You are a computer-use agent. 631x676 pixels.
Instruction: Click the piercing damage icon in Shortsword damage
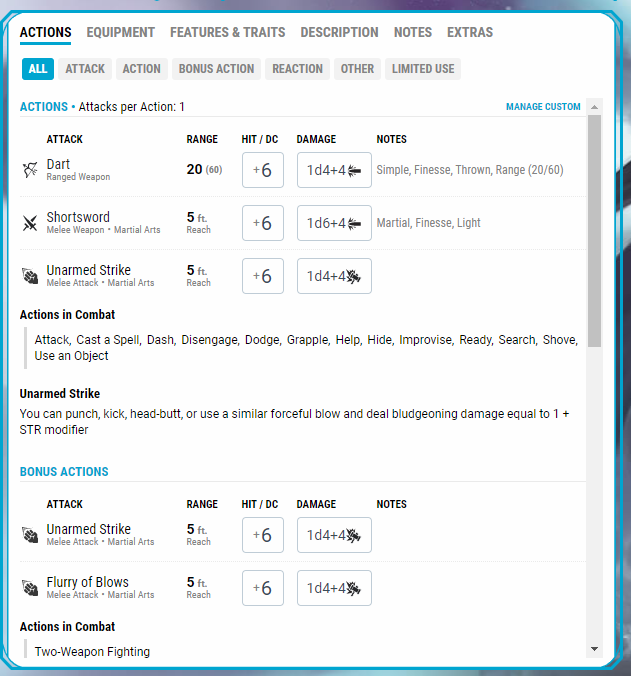pyautogui.click(x=354, y=224)
